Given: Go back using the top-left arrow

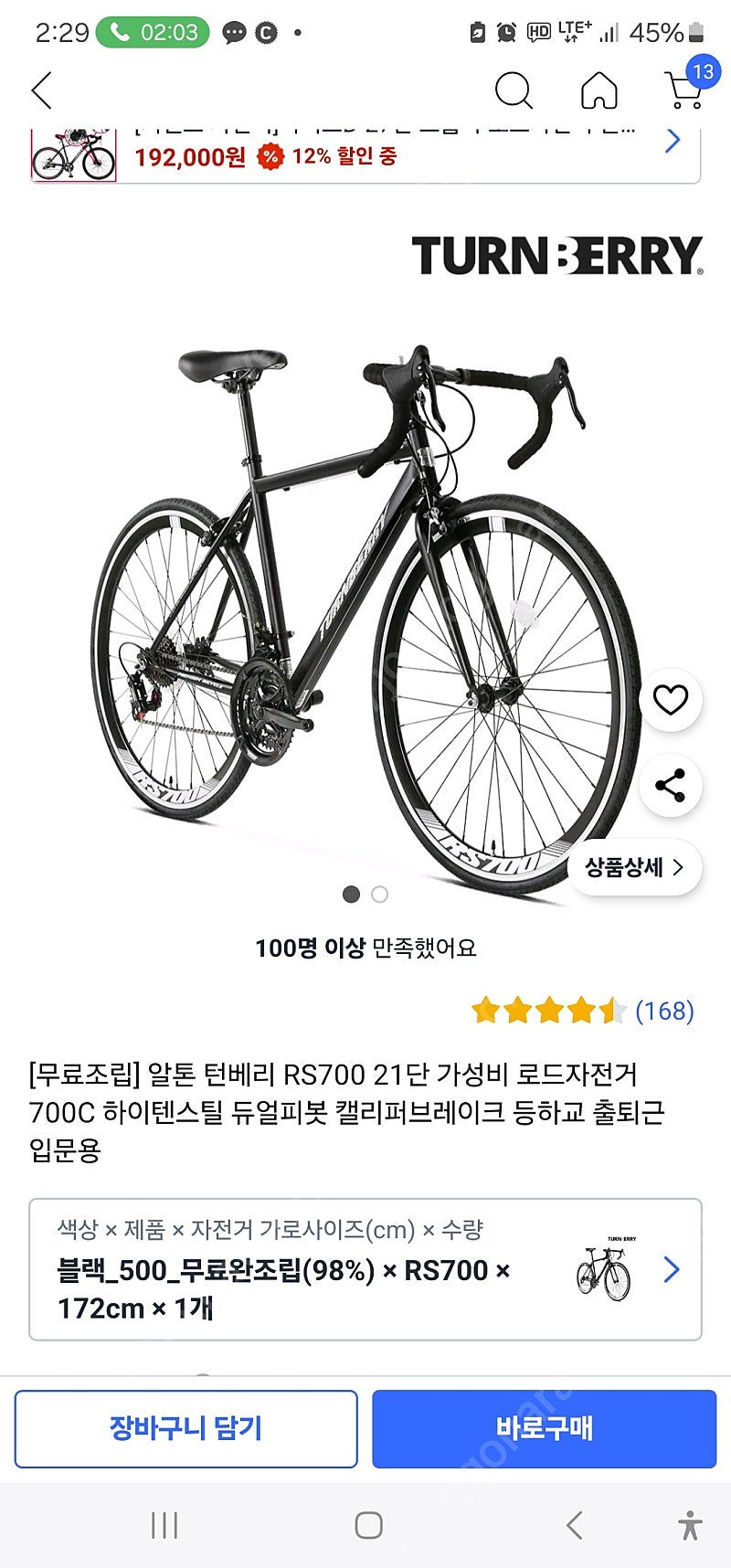Looking at the screenshot, I should (x=42, y=90).
